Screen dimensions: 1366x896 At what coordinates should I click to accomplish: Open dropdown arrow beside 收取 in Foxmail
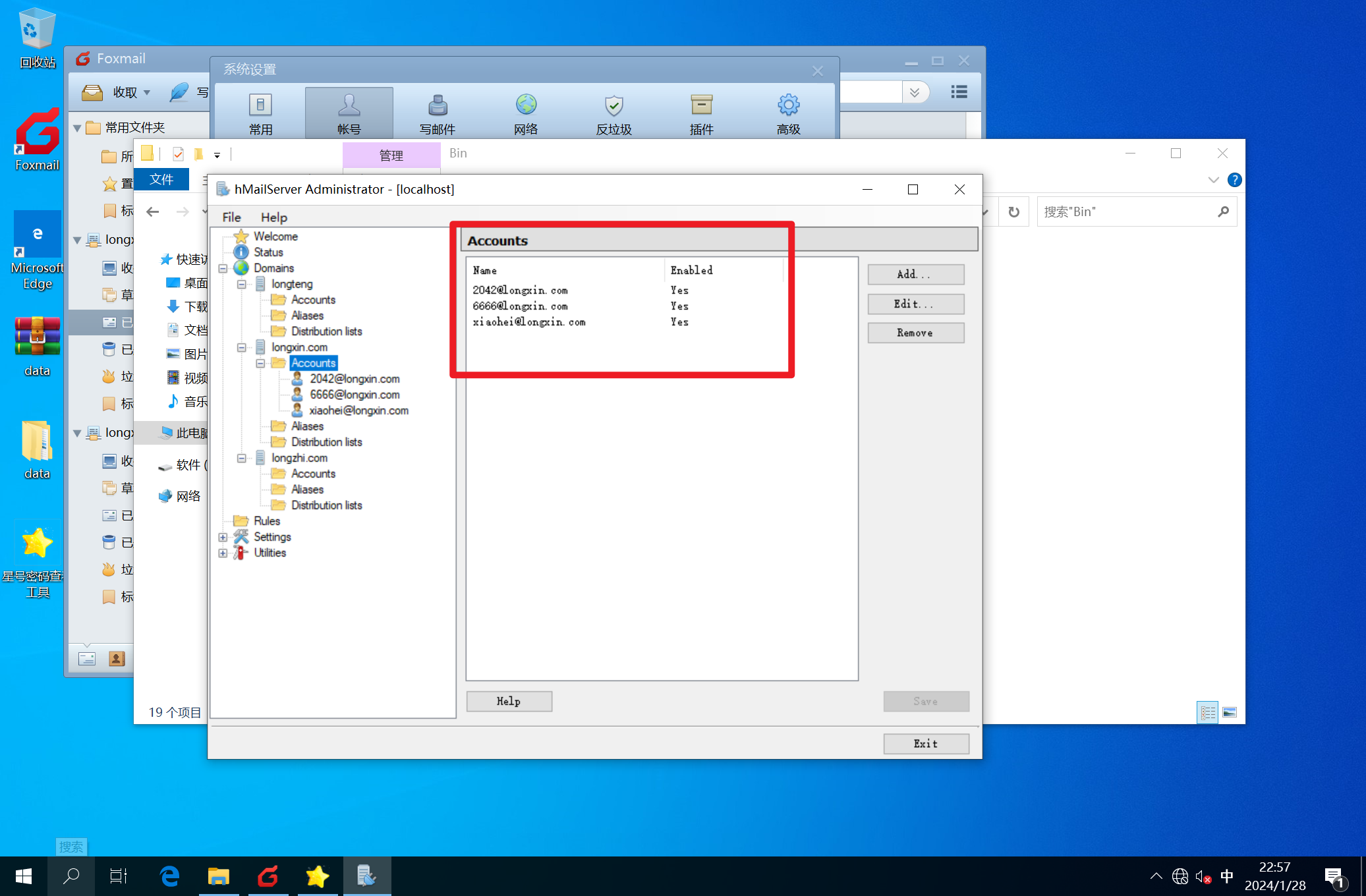pos(147,93)
